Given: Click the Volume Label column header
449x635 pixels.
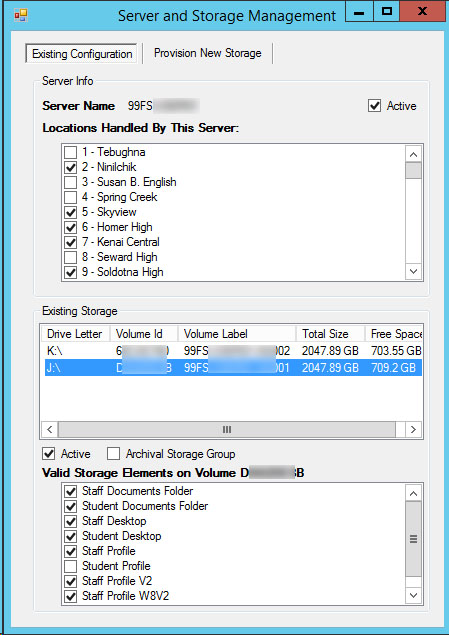Looking at the screenshot, I should 237,334.
